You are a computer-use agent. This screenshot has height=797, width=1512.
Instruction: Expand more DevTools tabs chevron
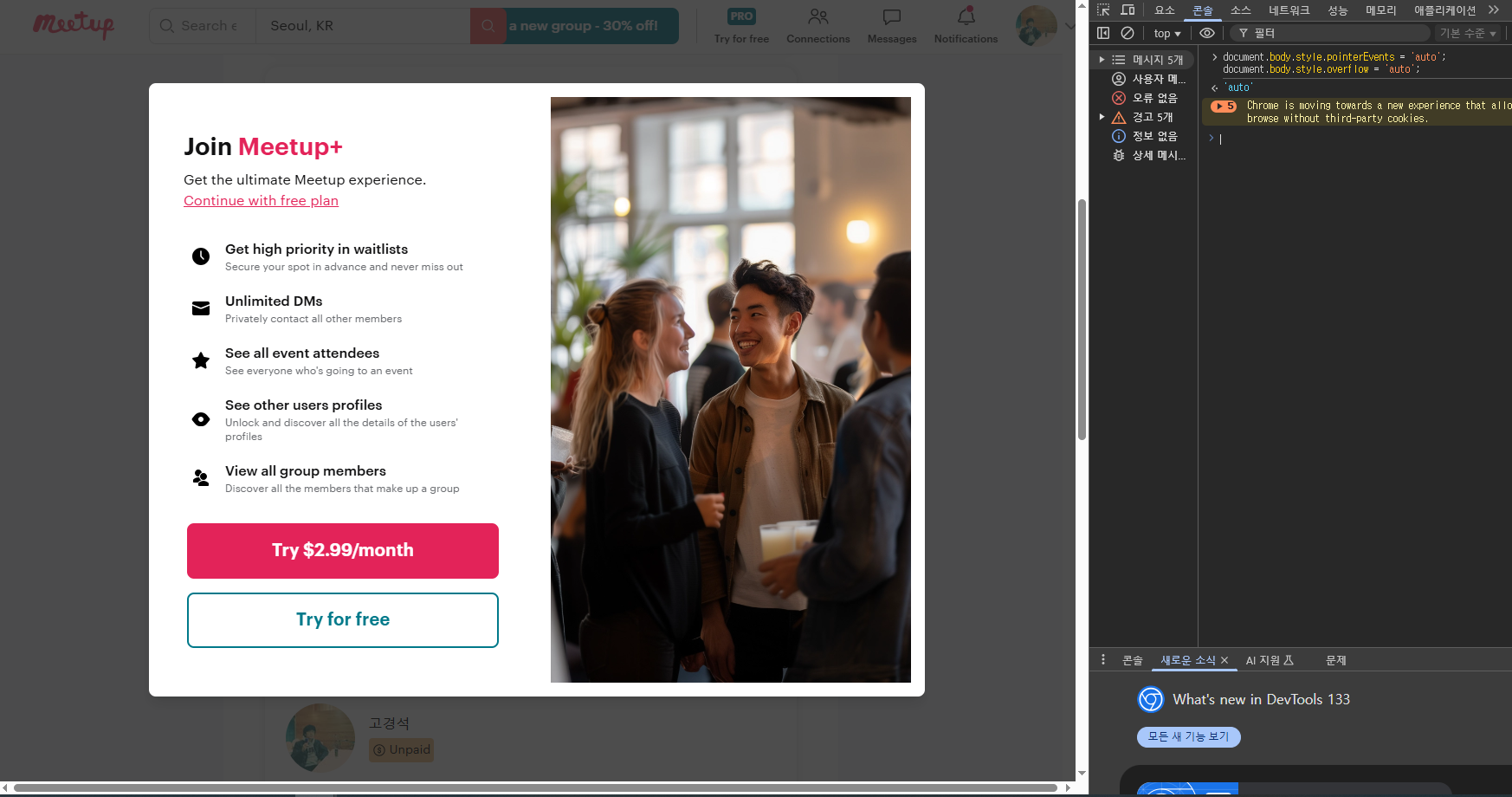pyautogui.click(x=1494, y=10)
